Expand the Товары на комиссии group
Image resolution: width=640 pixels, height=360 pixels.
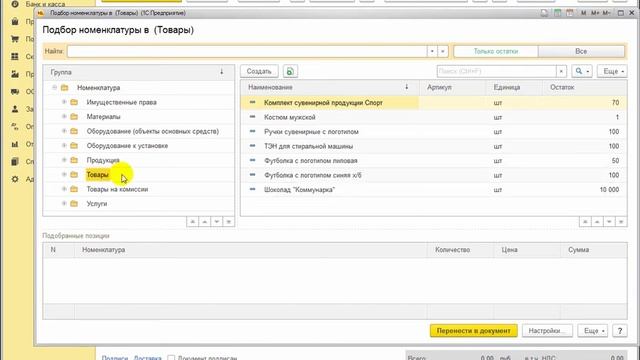coord(64,189)
